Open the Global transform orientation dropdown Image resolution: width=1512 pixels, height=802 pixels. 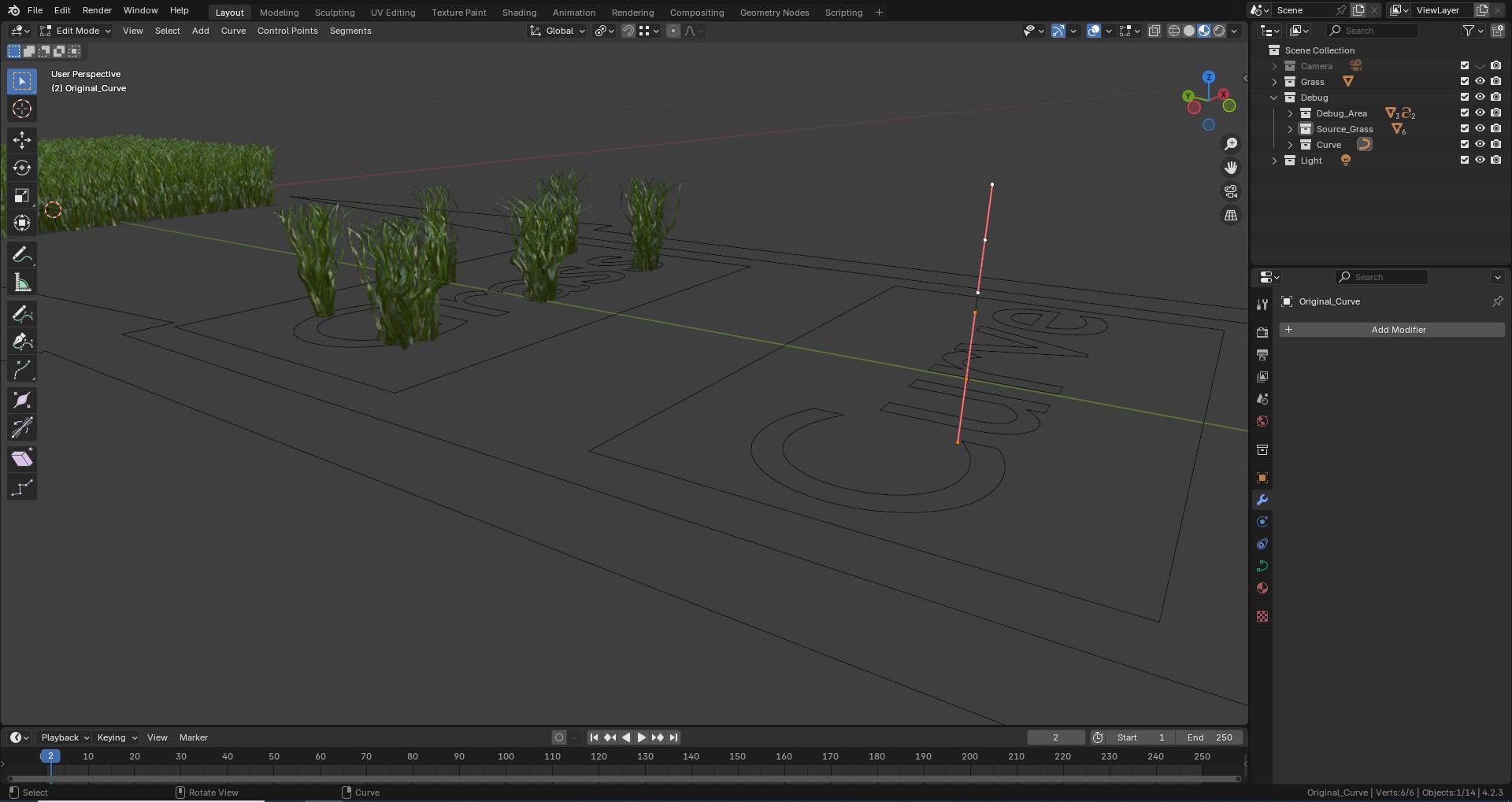[x=557, y=31]
